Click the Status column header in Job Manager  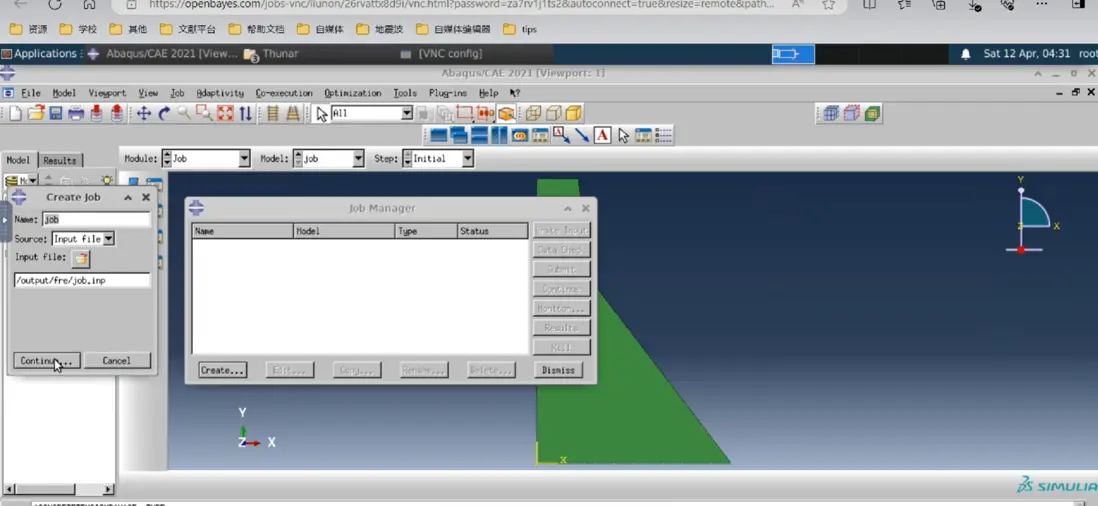point(492,231)
